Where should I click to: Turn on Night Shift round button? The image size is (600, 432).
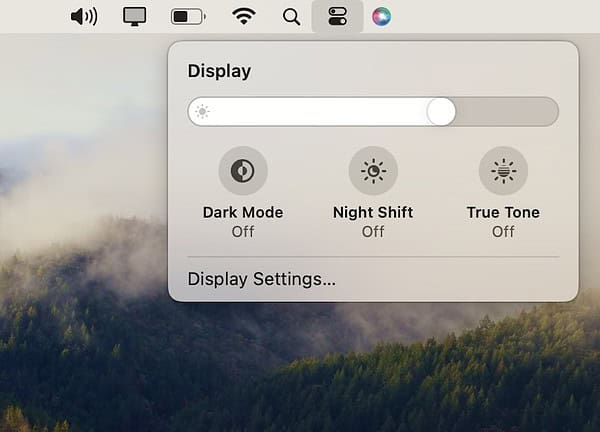[x=373, y=171]
